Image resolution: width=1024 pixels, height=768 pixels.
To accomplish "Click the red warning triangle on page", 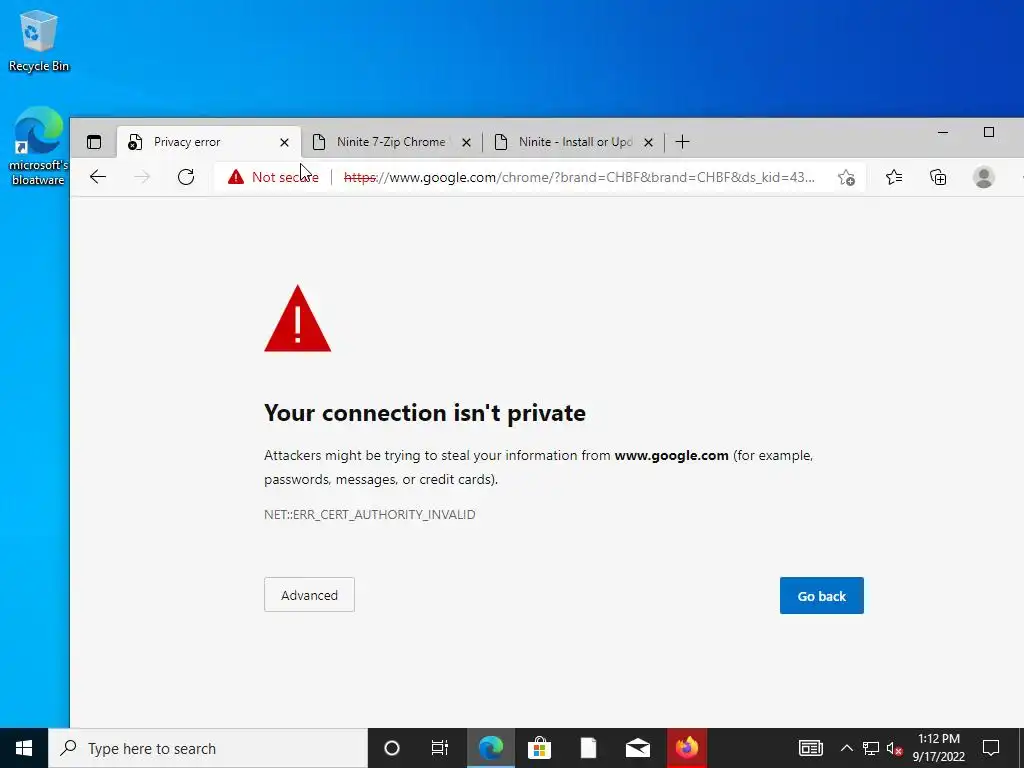I will pos(298,319).
